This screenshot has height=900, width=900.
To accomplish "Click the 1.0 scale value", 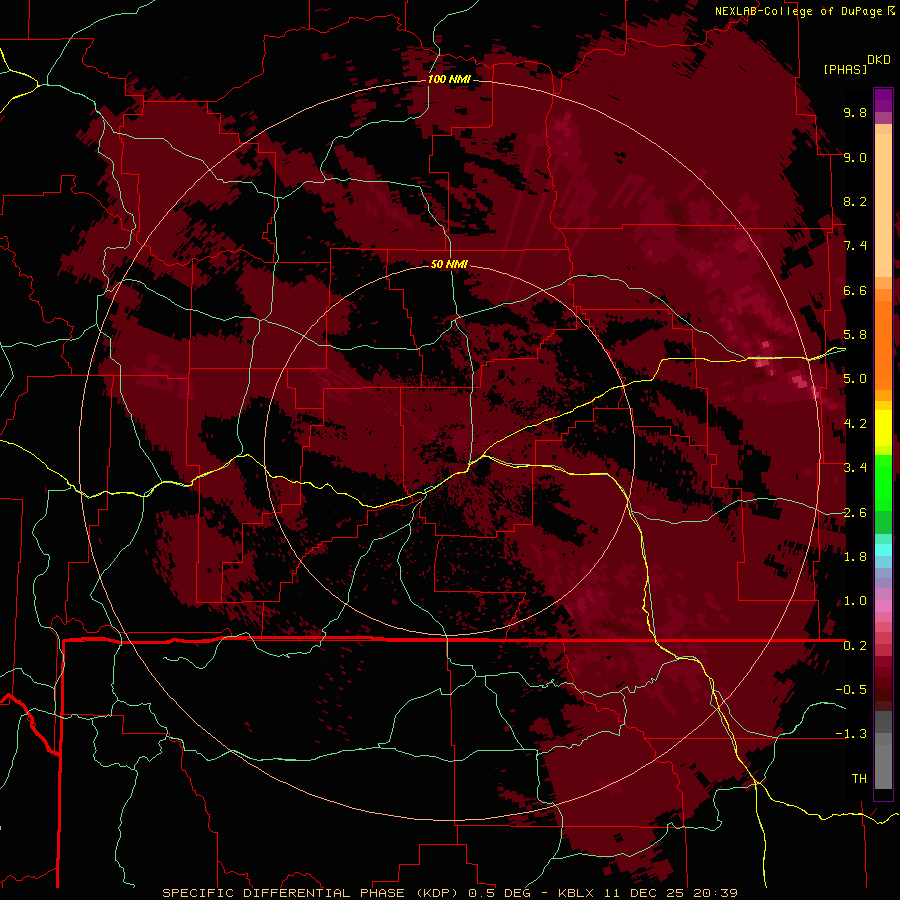I will tap(855, 601).
